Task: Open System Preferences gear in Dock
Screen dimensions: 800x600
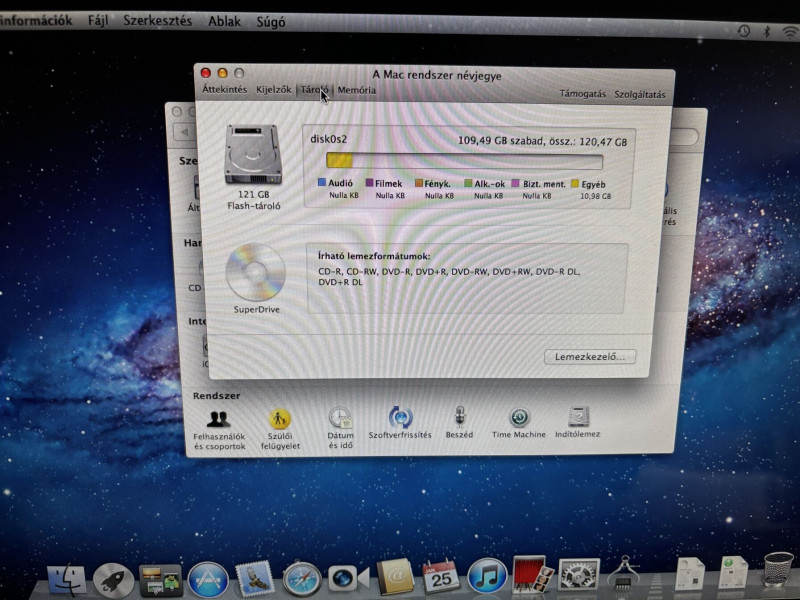Action: coord(579,574)
